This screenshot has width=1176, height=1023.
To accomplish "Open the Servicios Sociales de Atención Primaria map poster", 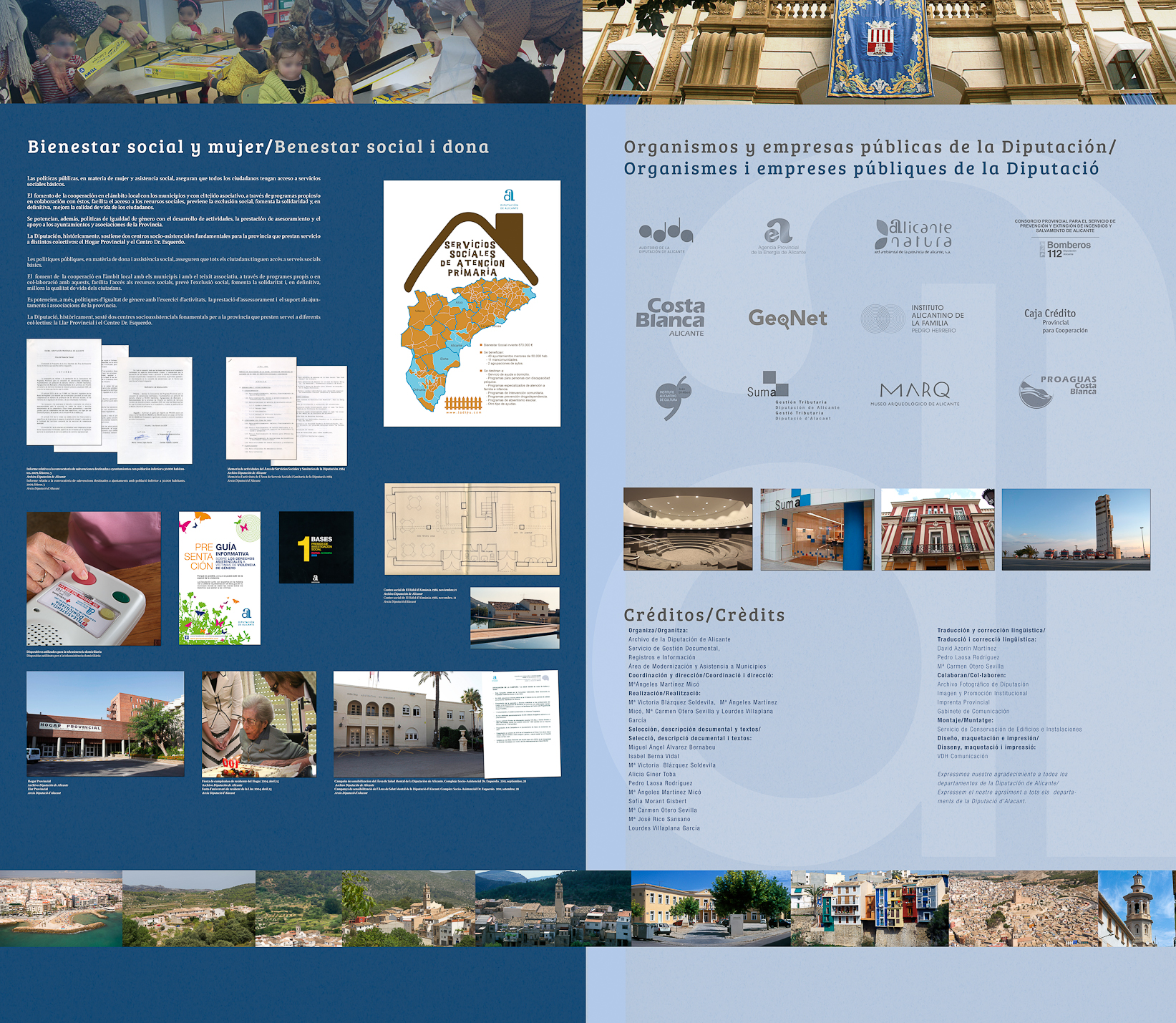I will tap(472, 303).
